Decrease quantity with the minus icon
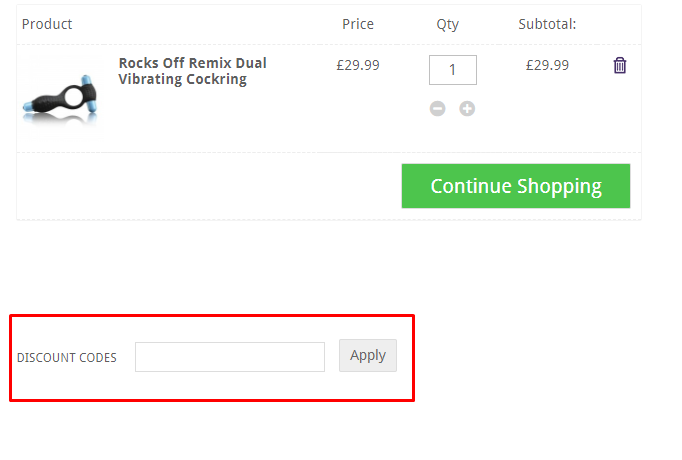 (438, 108)
